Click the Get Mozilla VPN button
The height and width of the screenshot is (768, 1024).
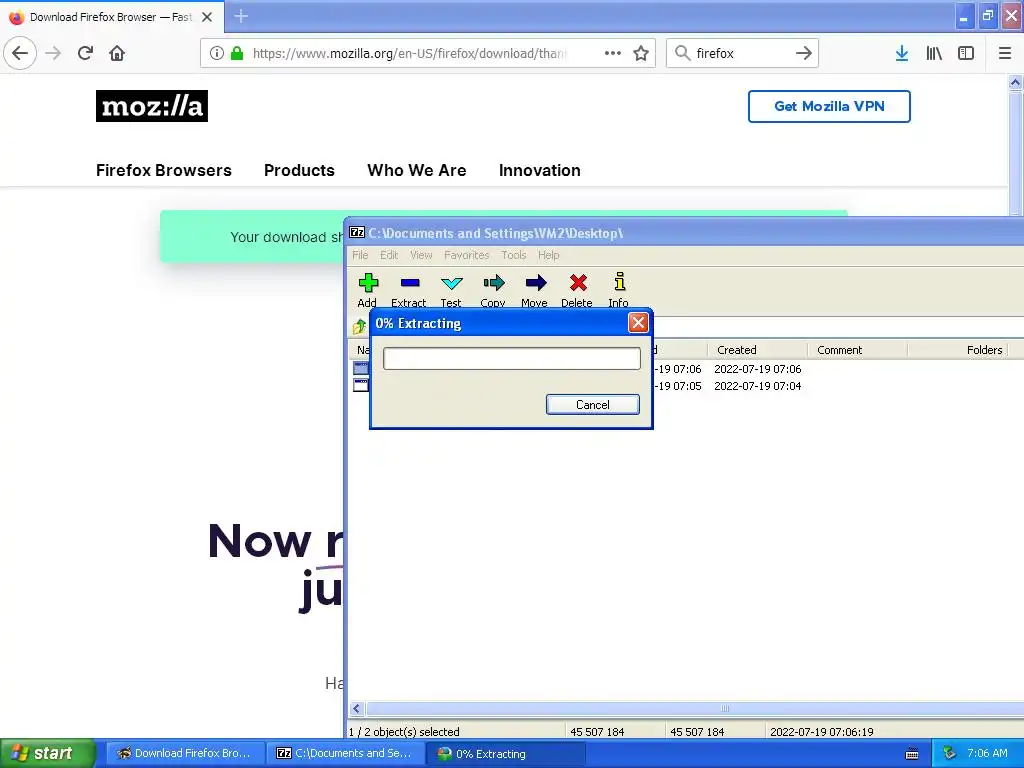point(829,106)
